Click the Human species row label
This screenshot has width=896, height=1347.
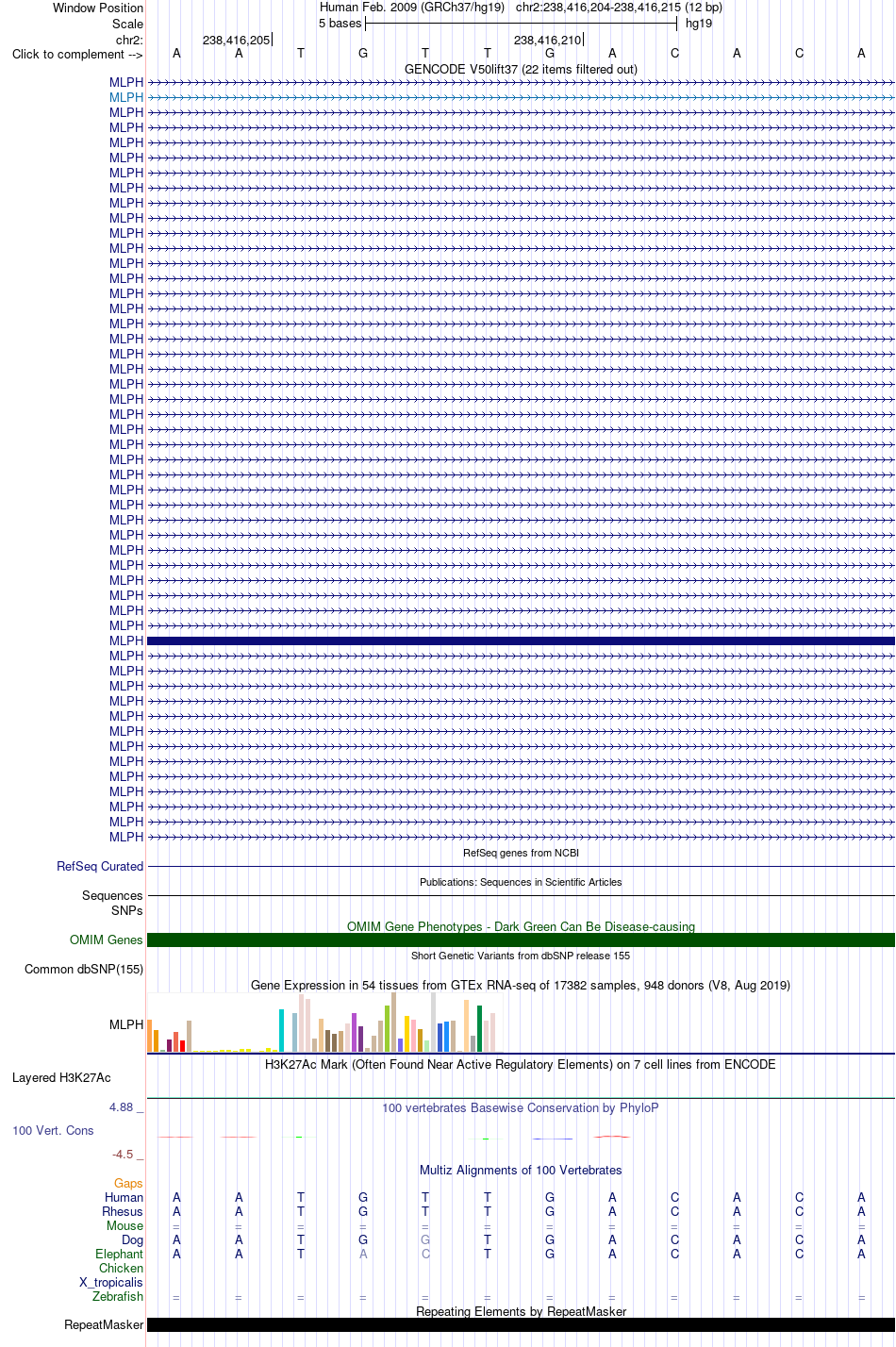124,1197
